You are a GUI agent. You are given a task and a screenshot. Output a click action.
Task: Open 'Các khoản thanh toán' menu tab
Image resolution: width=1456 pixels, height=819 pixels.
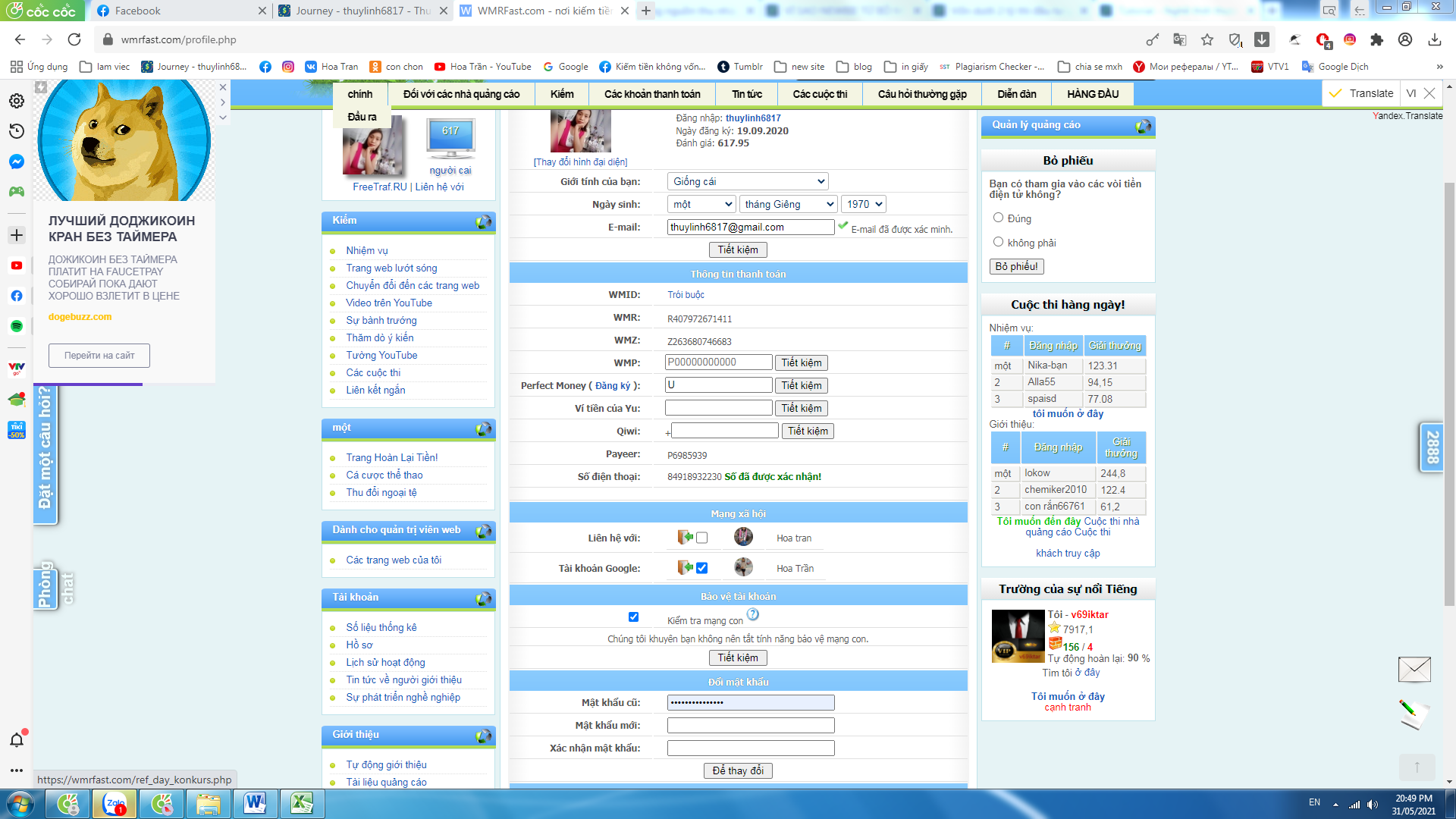pos(652,94)
